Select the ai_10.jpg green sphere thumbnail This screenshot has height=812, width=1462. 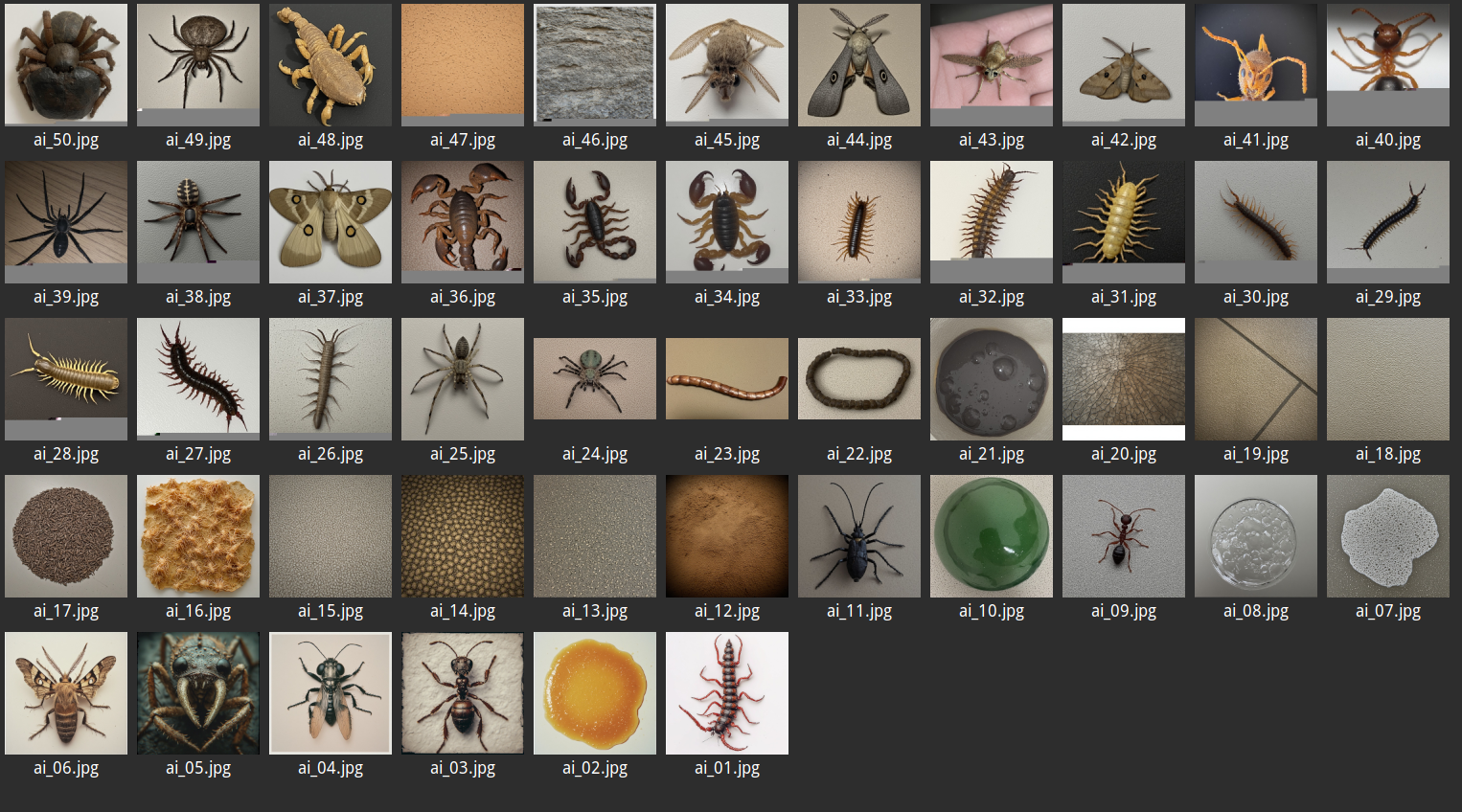coord(992,536)
